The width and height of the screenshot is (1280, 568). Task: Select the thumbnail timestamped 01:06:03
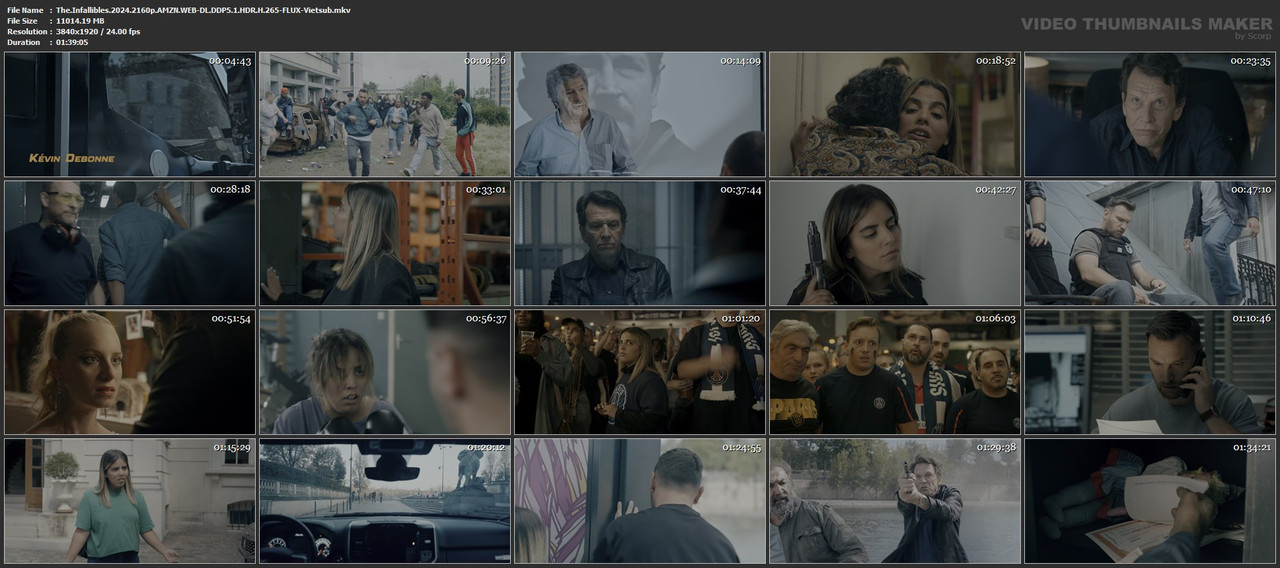895,372
